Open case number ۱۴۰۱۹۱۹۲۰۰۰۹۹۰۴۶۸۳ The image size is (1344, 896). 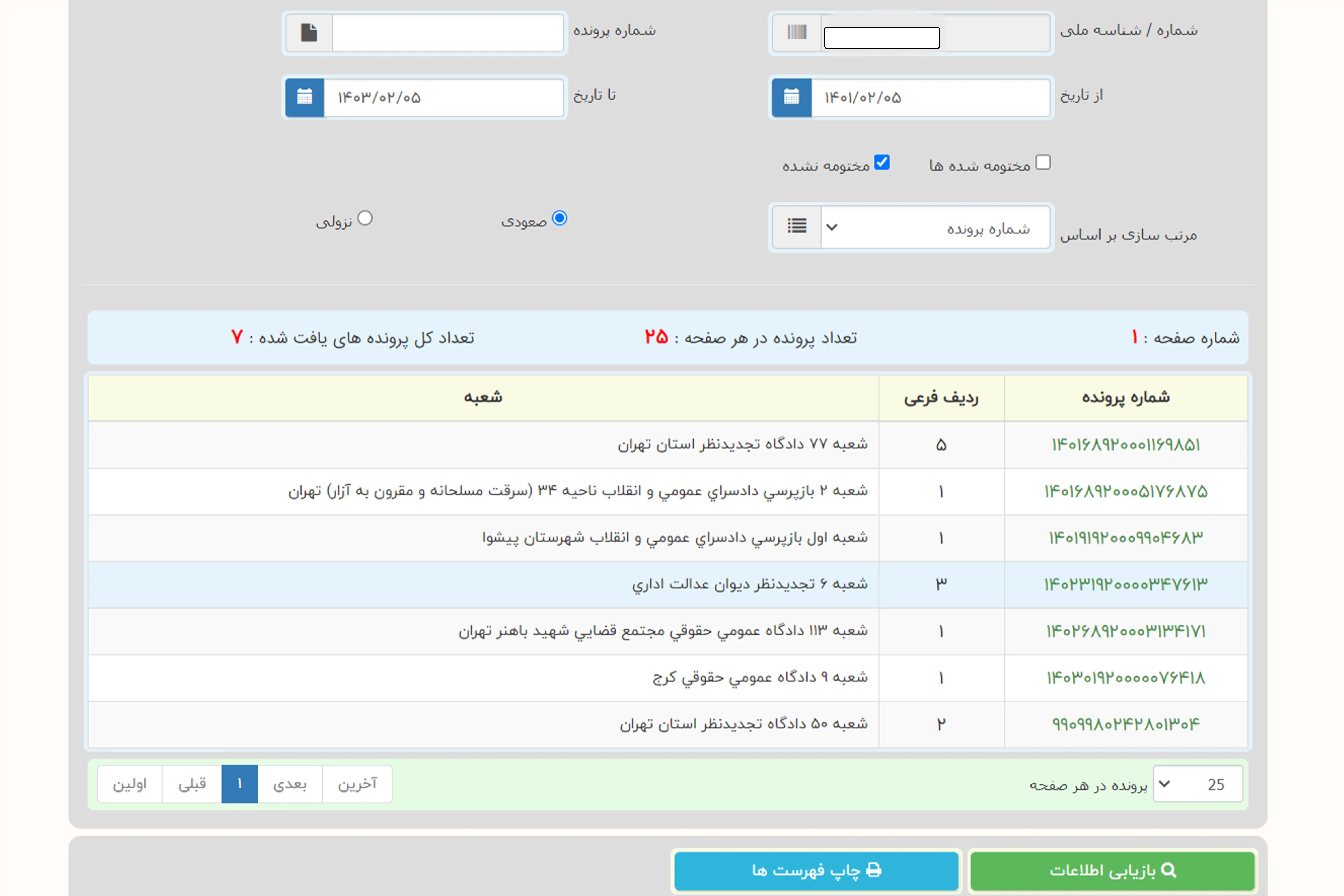[x=1126, y=538]
